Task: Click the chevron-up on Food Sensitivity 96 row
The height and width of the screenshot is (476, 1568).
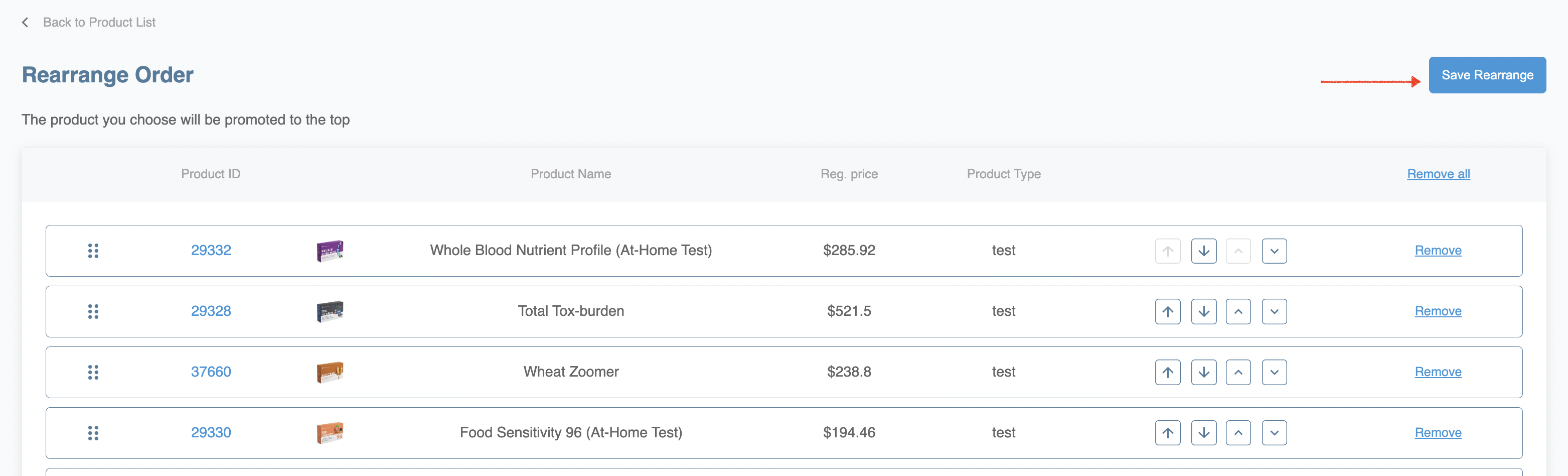Action: click(1238, 433)
